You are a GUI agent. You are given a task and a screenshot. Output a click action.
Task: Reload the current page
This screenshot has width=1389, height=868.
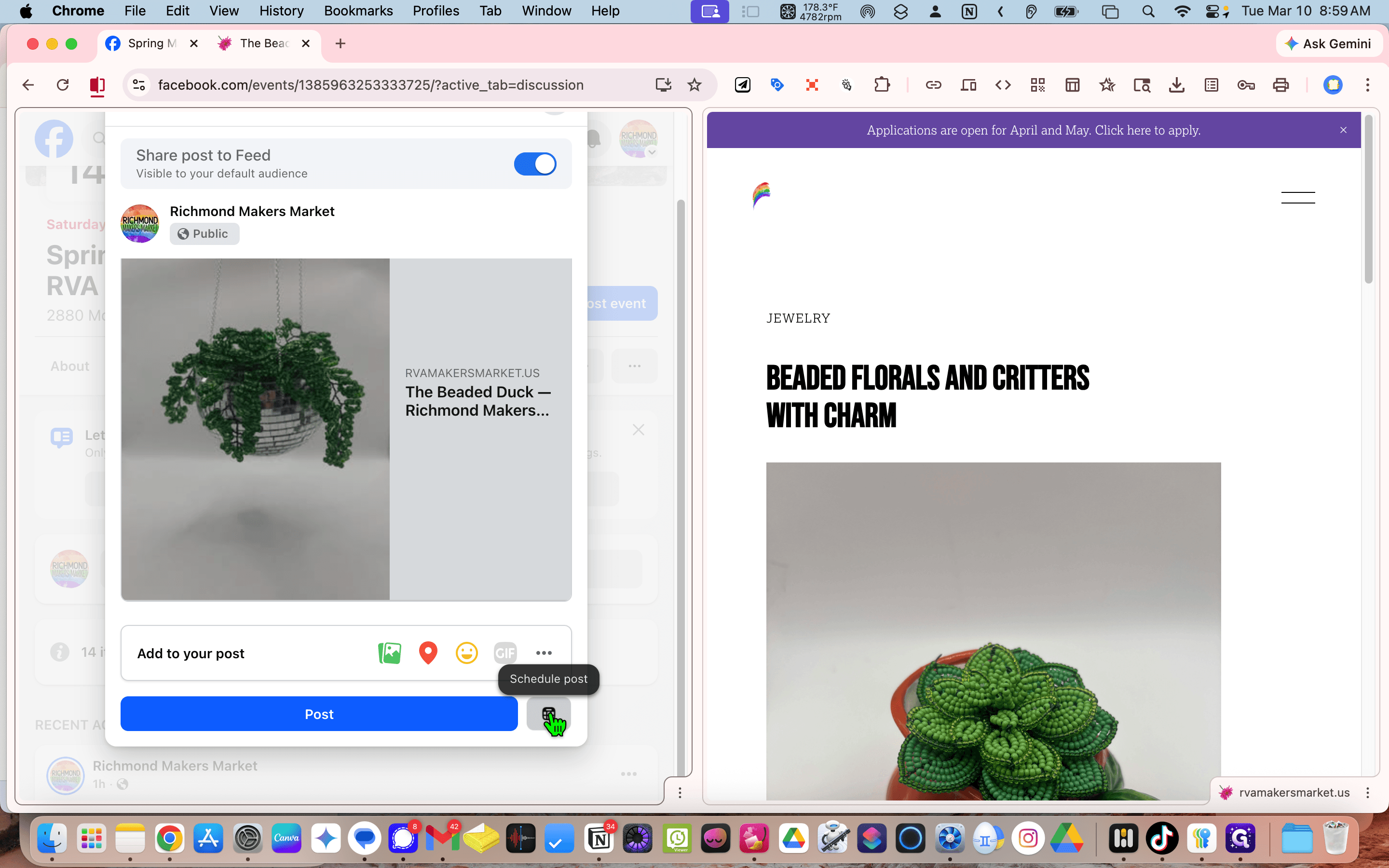tap(63, 85)
